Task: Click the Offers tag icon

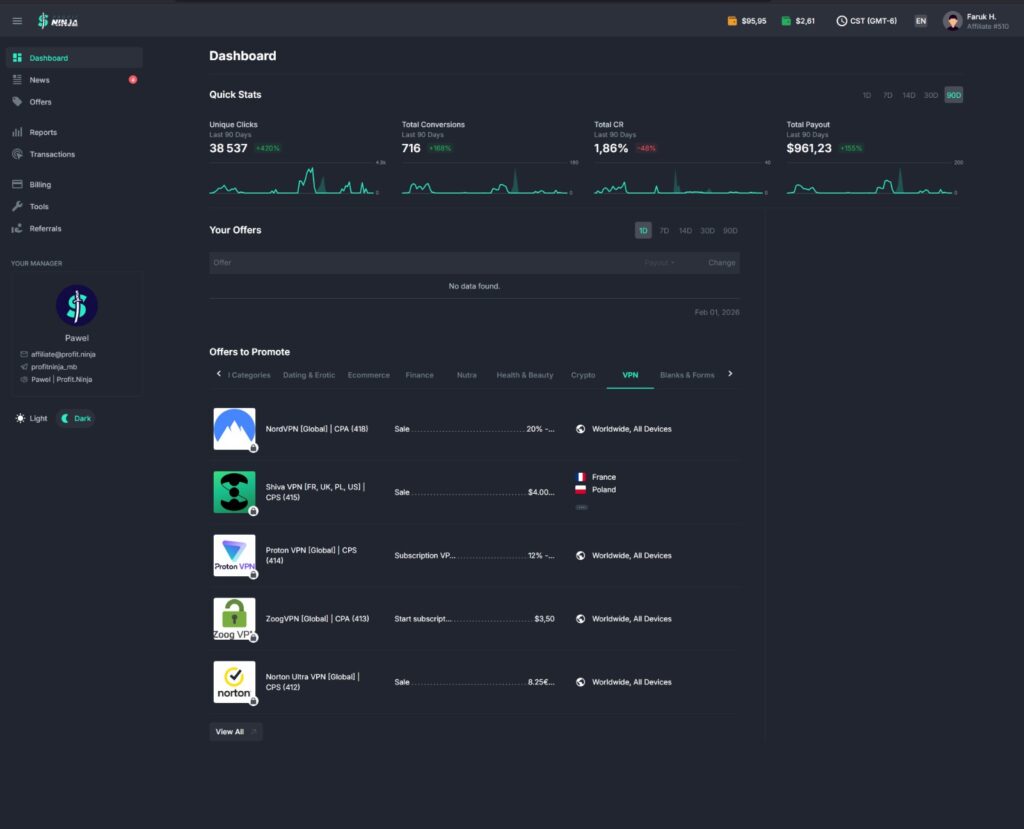Action: (x=17, y=102)
